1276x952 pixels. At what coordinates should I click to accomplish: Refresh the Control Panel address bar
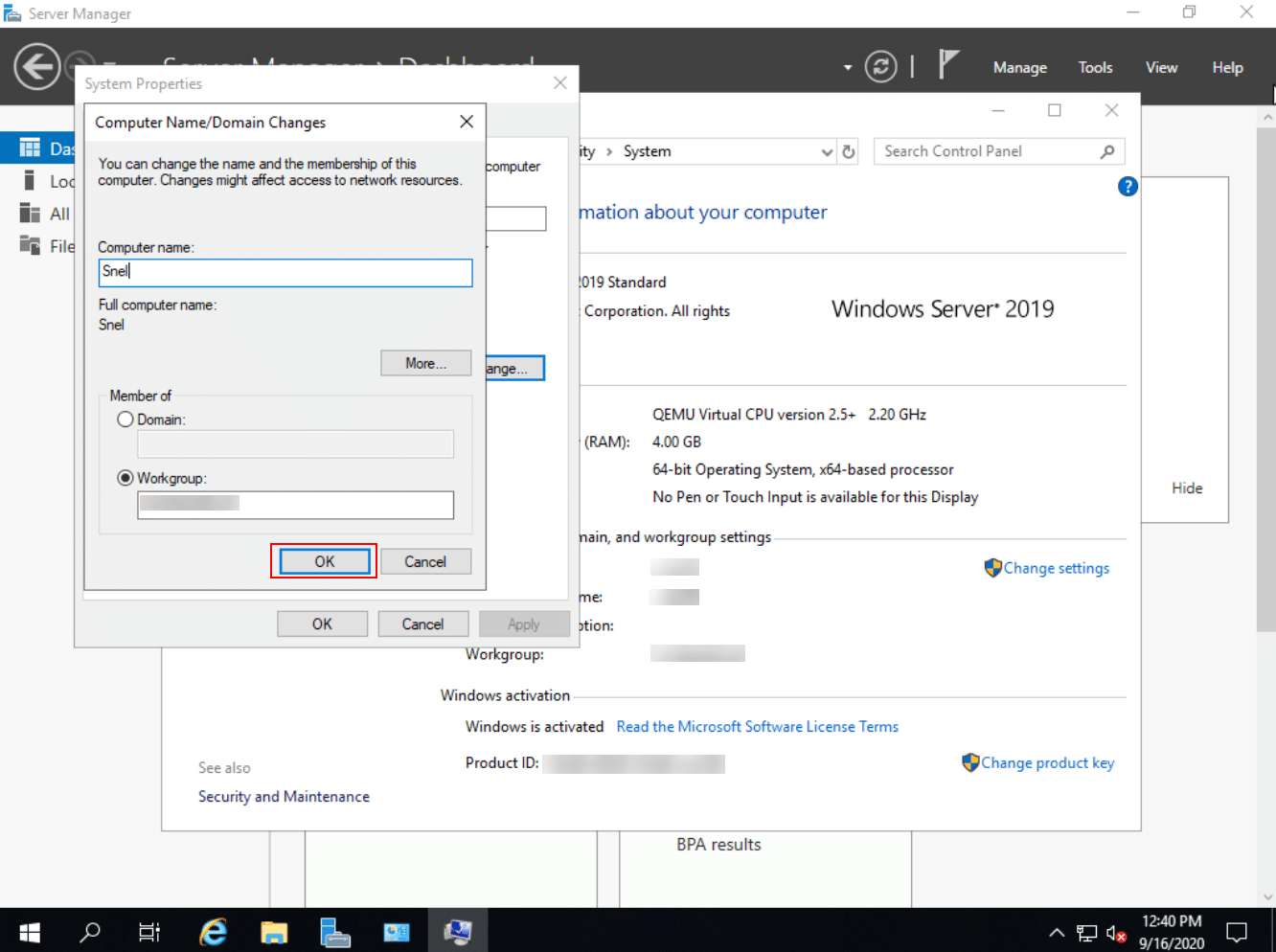pyautogui.click(x=848, y=151)
